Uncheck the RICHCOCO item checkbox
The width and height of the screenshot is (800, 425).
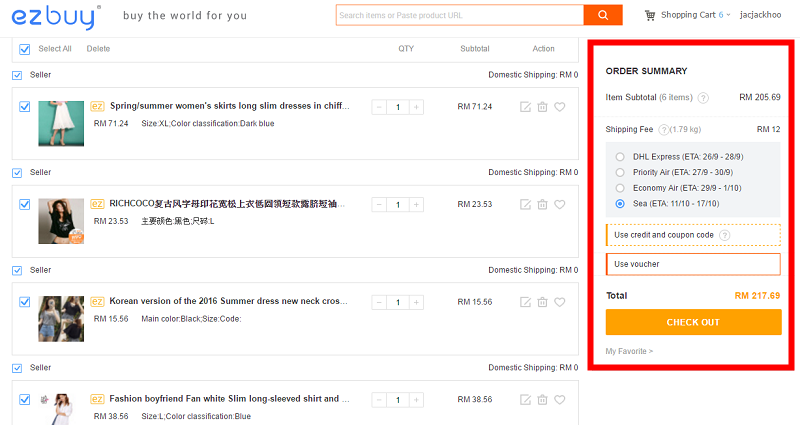point(24,204)
